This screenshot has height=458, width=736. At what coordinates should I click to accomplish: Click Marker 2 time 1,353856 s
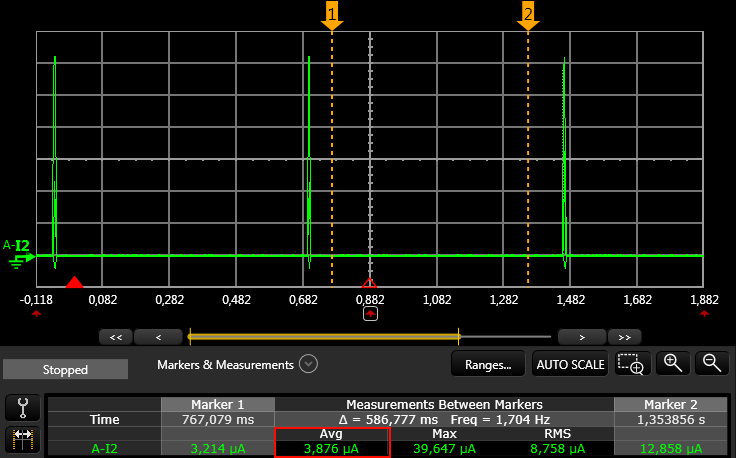[x=670, y=420]
